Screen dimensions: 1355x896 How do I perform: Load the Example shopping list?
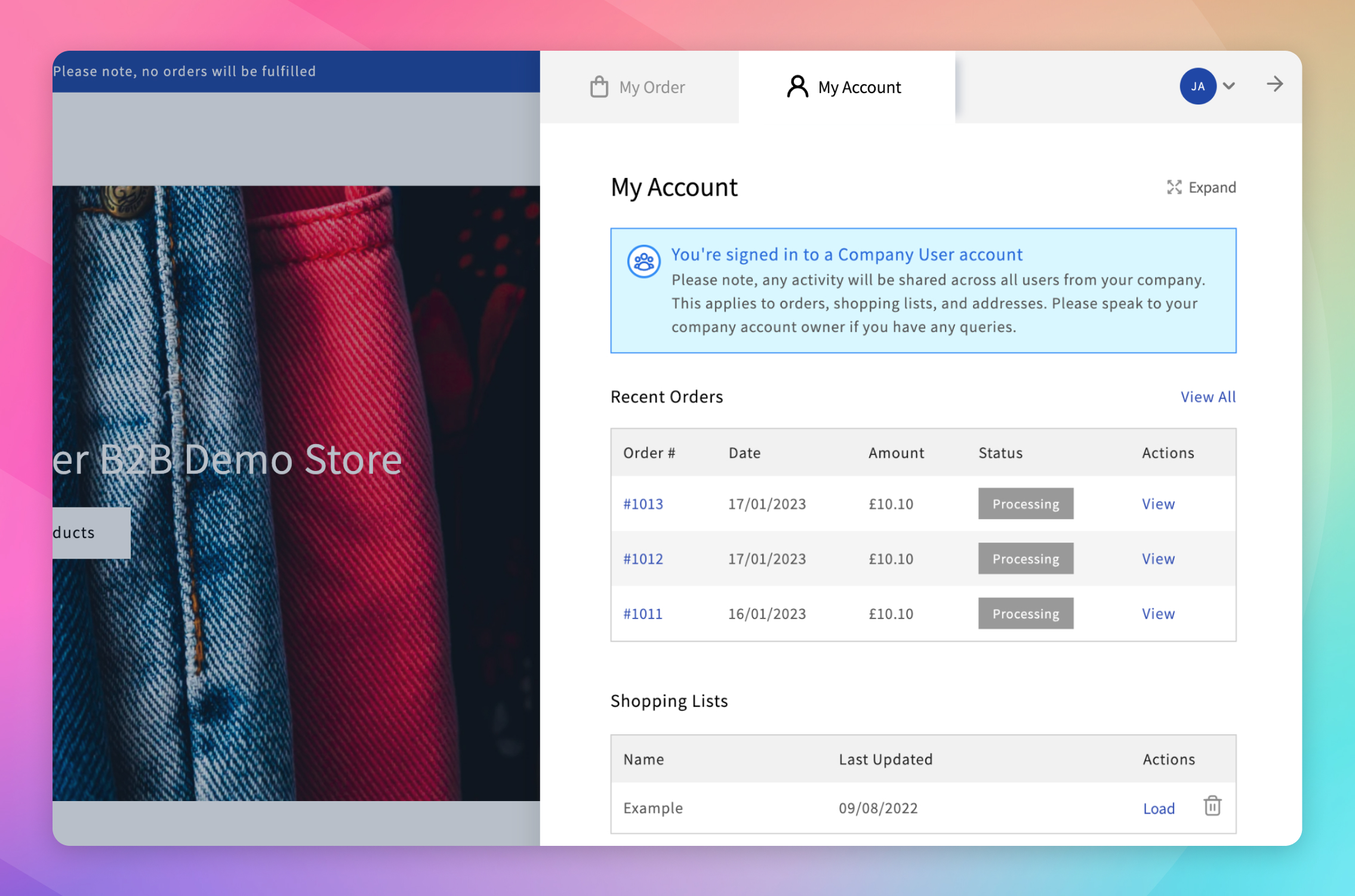coord(1158,807)
